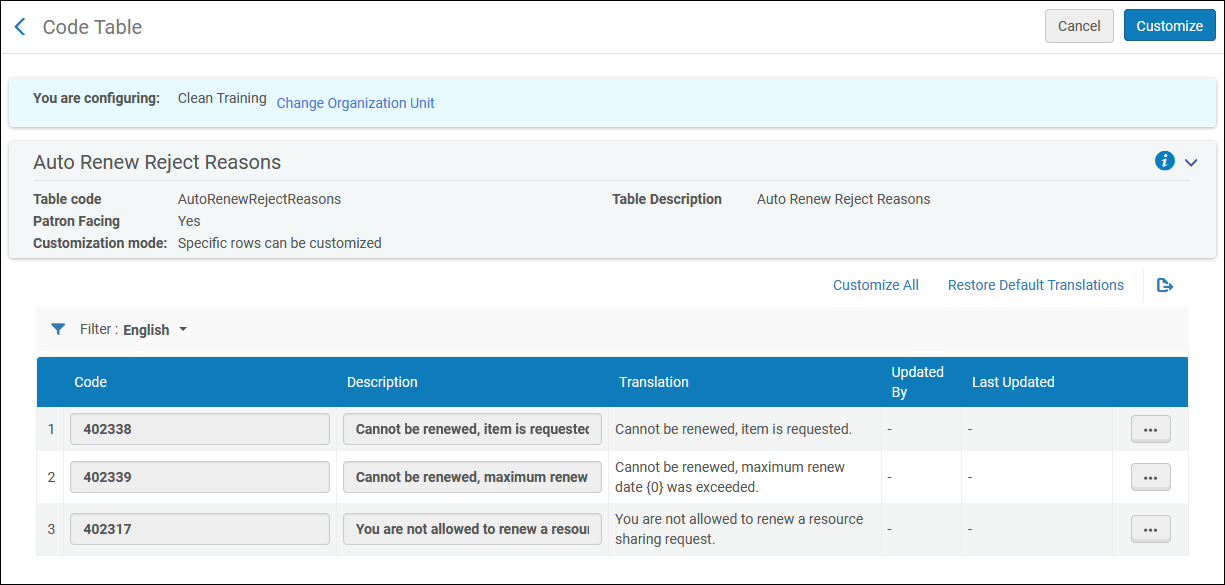Click the Code column header

[x=91, y=382]
